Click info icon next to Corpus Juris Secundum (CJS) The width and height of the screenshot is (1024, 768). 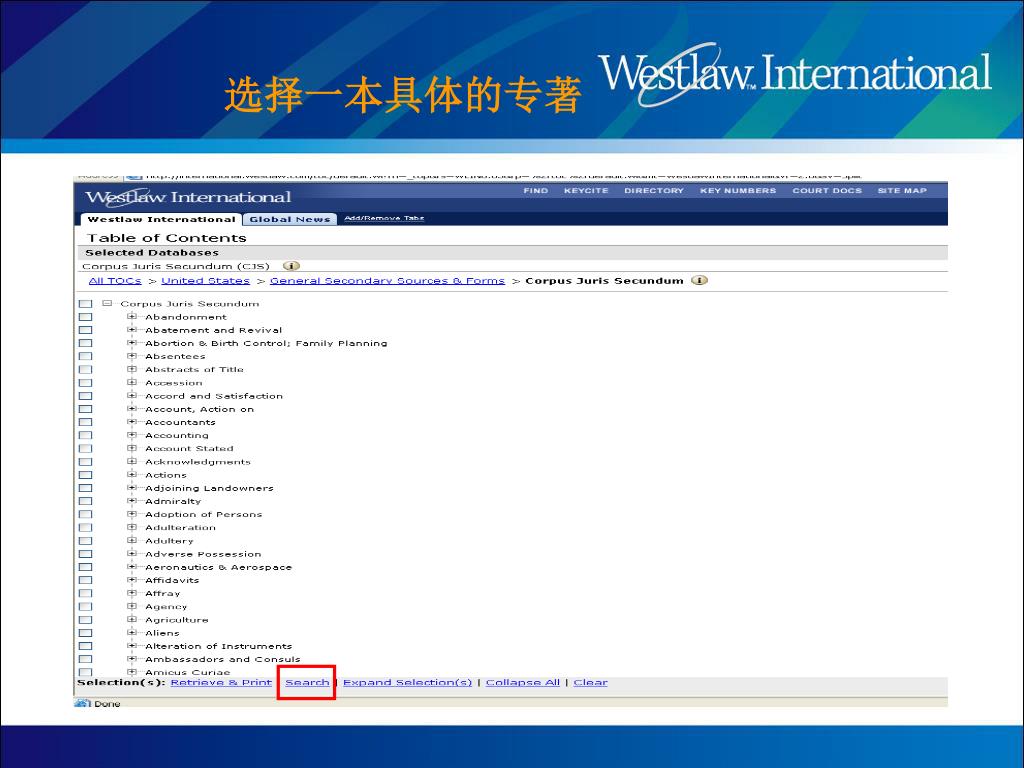pyautogui.click(x=291, y=266)
